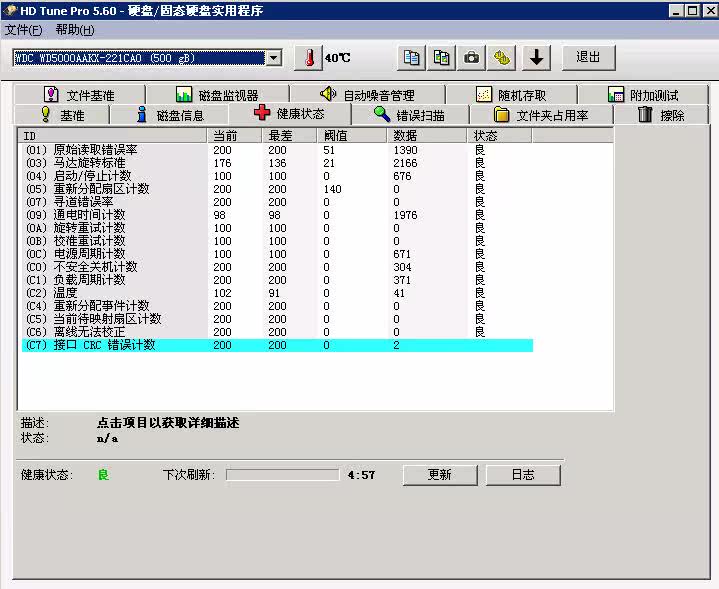
Task: Click the 退出 button
Action: [x=588, y=57]
